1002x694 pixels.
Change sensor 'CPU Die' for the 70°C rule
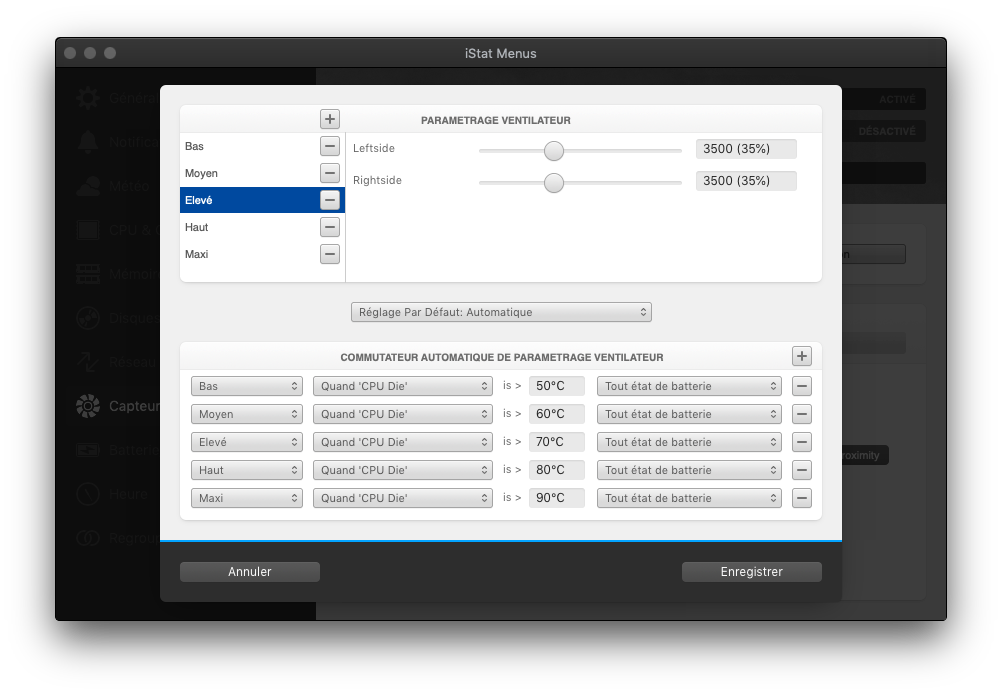[403, 442]
